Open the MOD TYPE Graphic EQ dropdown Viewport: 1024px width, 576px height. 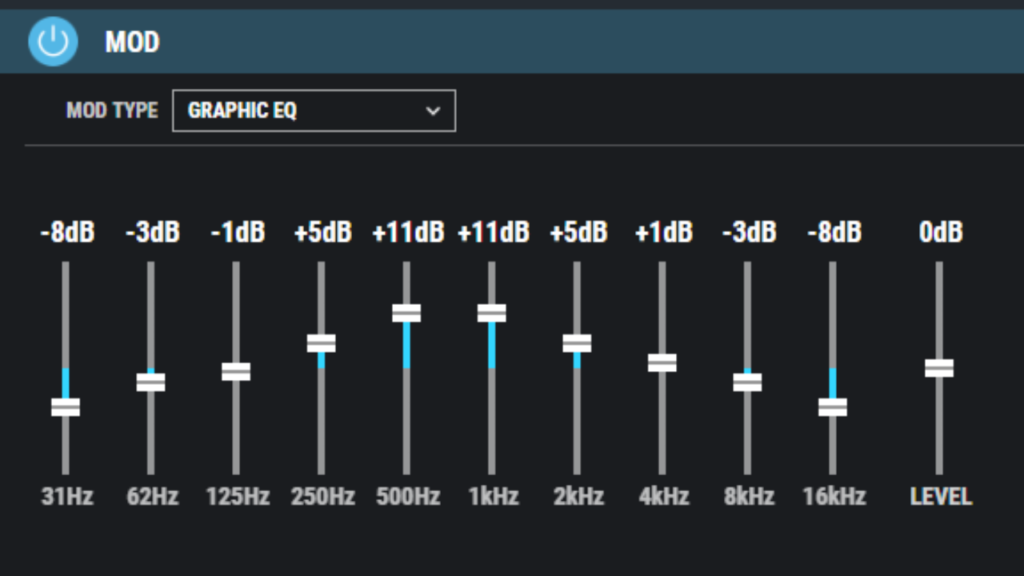tap(314, 110)
